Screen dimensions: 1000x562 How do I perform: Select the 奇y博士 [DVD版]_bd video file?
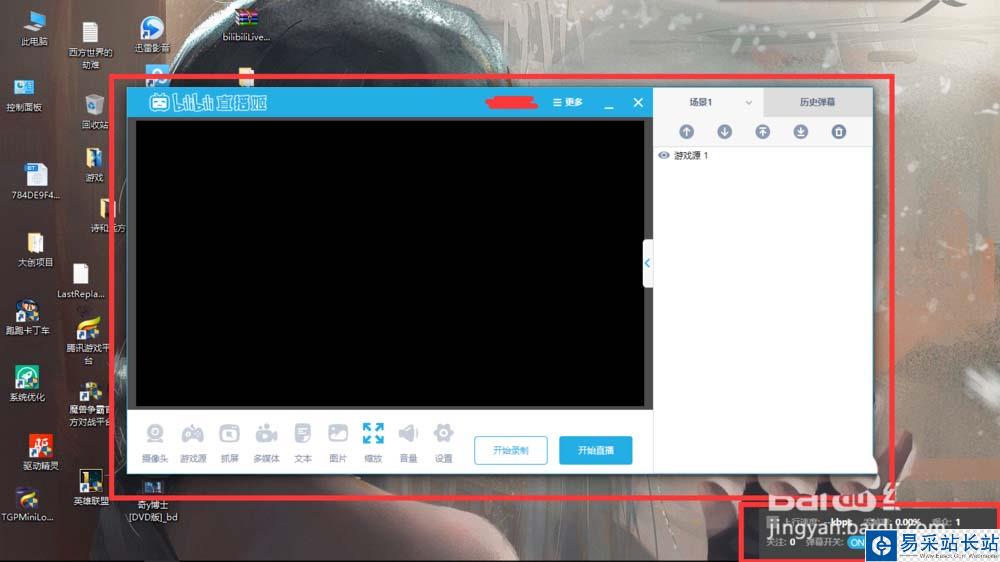(153, 501)
